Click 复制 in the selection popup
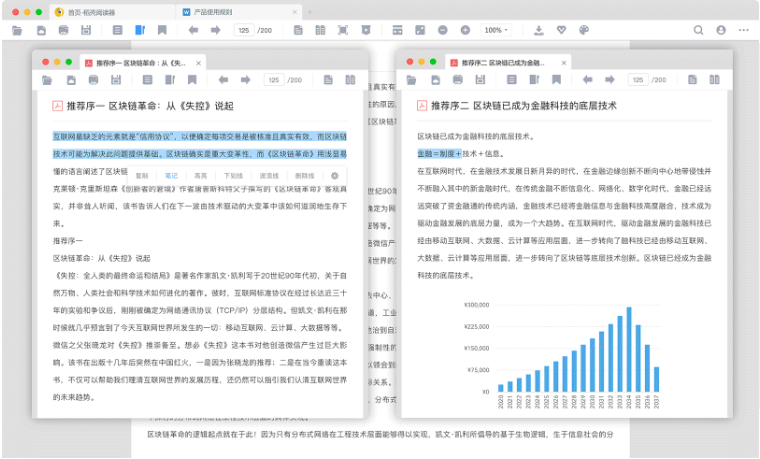 click(142, 175)
